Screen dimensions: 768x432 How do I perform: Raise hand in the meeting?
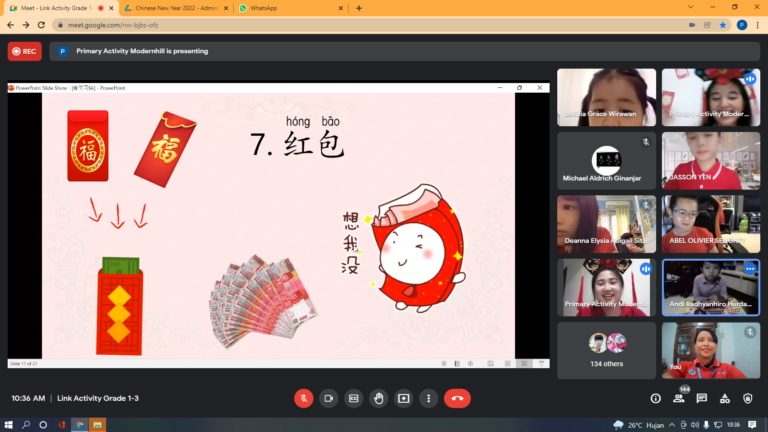(378, 398)
